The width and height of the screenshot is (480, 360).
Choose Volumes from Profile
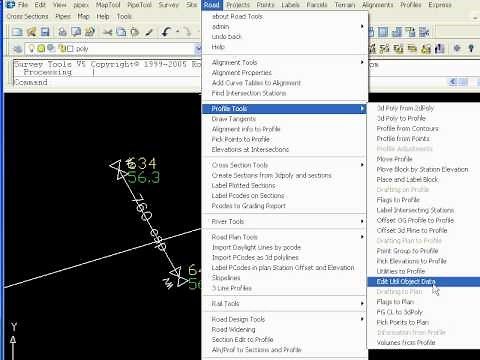(x=406, y=342)
